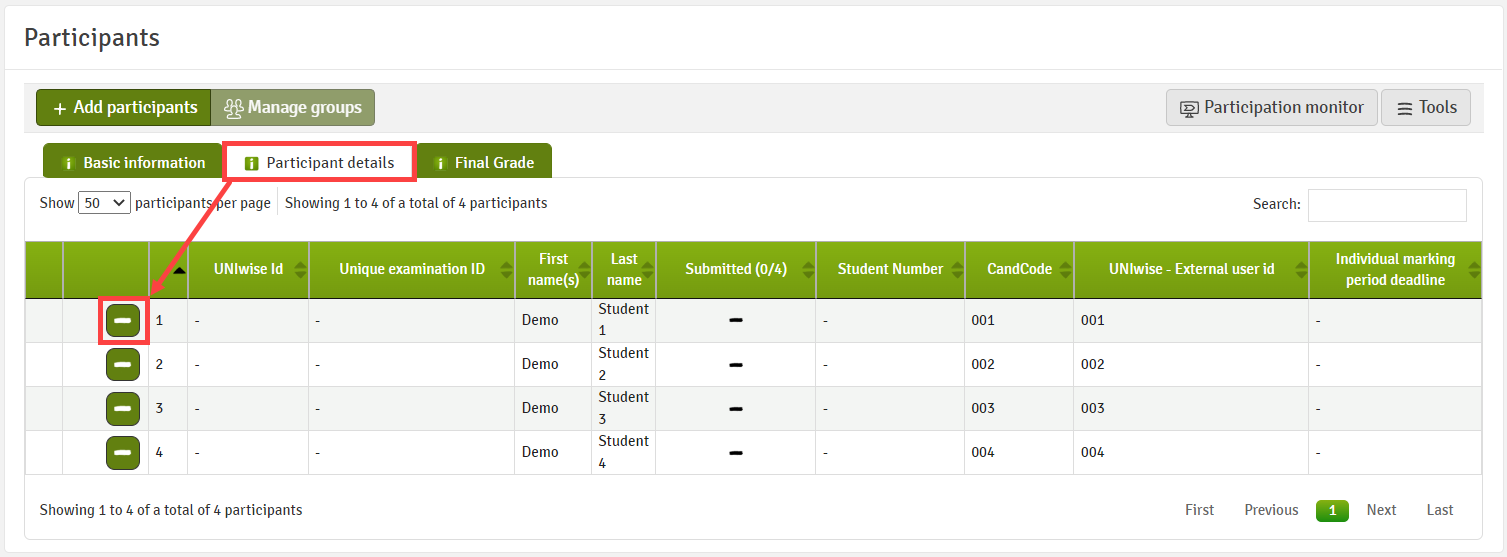1507x557 pixels.
Task: Go to the Previous page
Action: 1271,510
